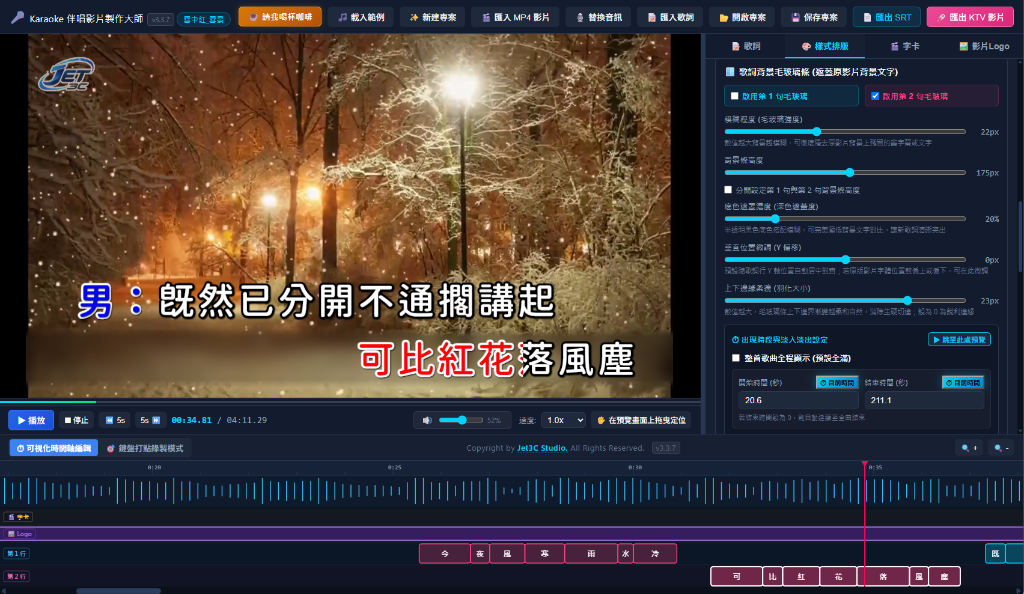This screenshot has height=594, width=1024.
Task: Select the 樣式排版 style layout tab
Action: pos(825,46)
